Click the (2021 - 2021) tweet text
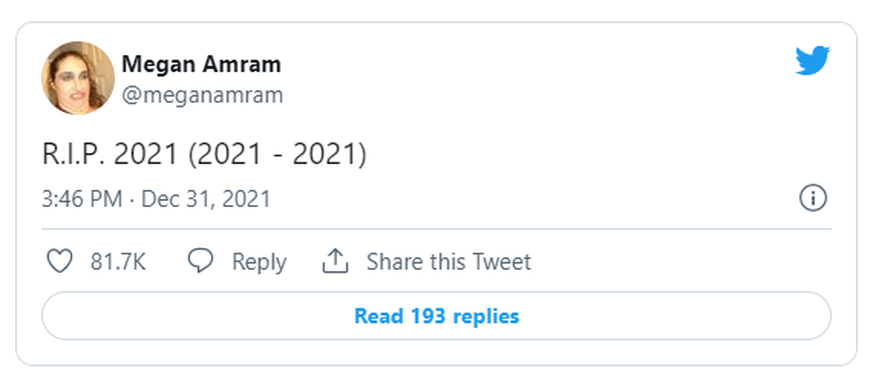873x380 pixels. (277, 155)
